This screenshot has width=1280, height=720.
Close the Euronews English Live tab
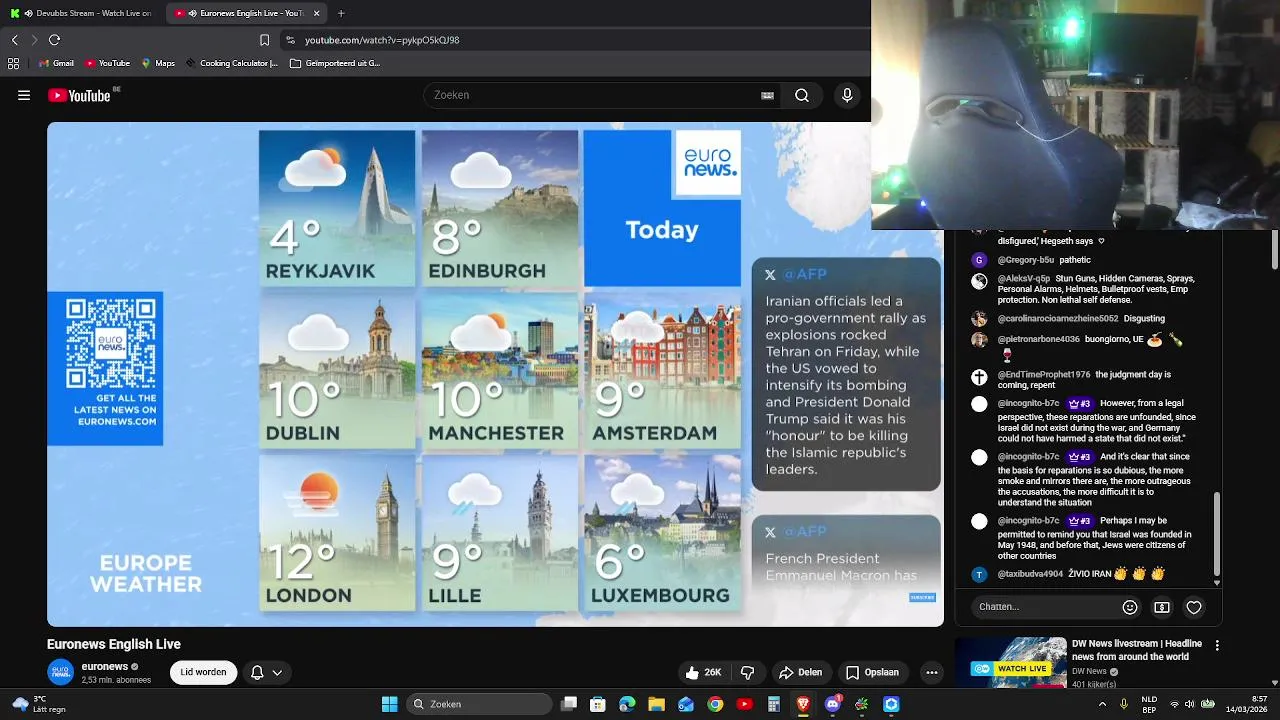click(317, 13)
